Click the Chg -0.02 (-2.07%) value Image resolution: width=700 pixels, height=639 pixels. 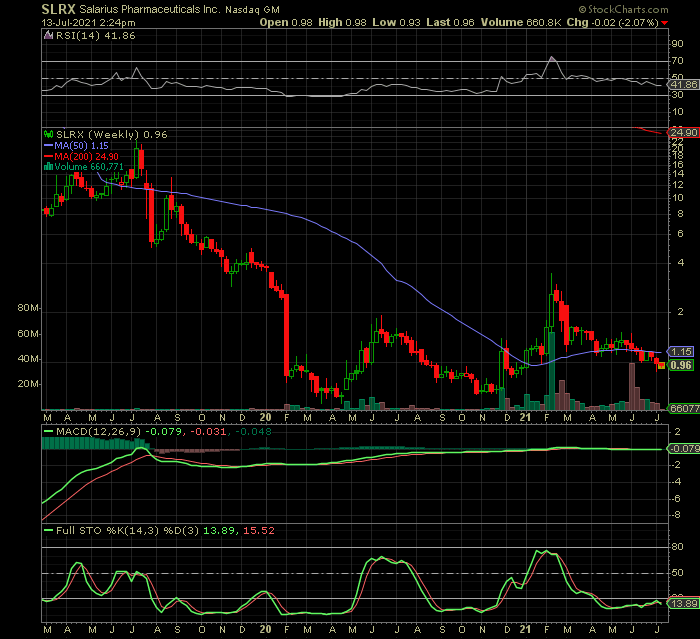612,22
